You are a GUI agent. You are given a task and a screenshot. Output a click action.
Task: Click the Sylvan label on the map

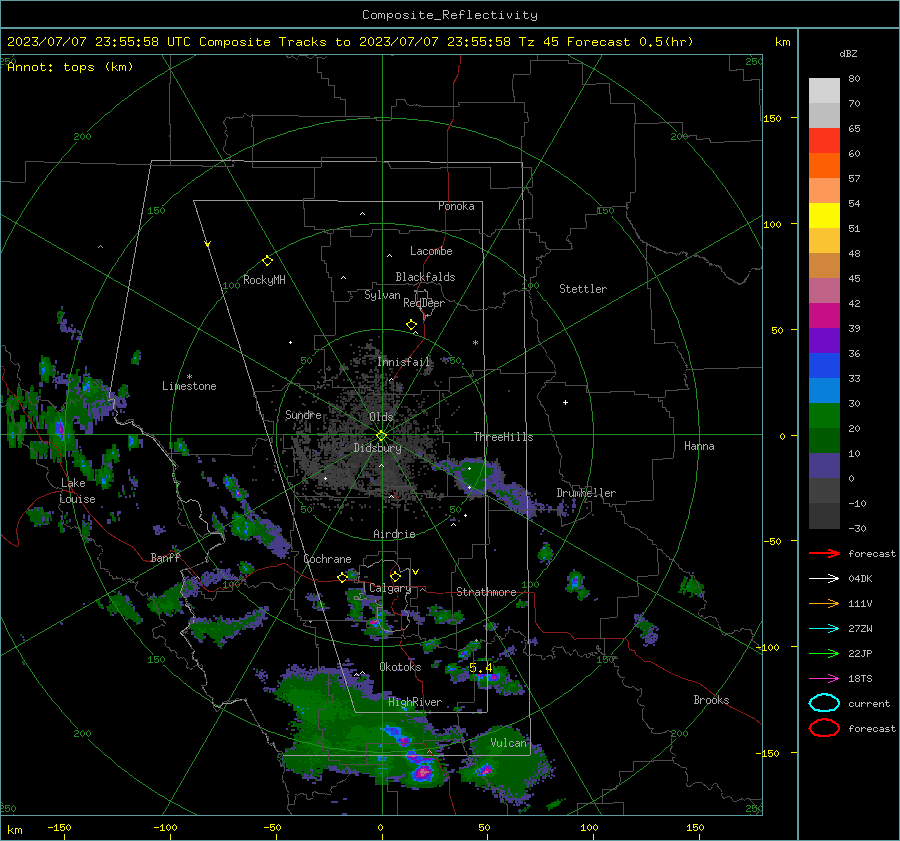pyautogui.click(x=382, y=295)
